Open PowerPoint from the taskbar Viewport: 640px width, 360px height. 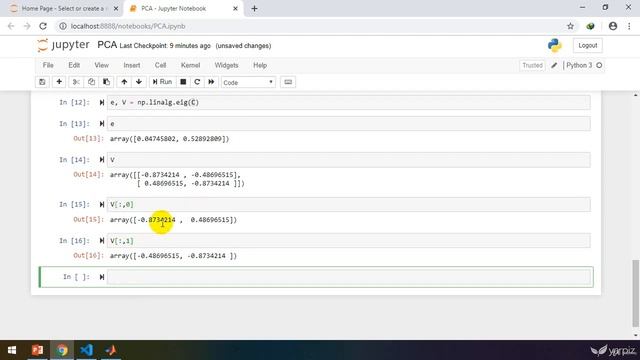38,350
